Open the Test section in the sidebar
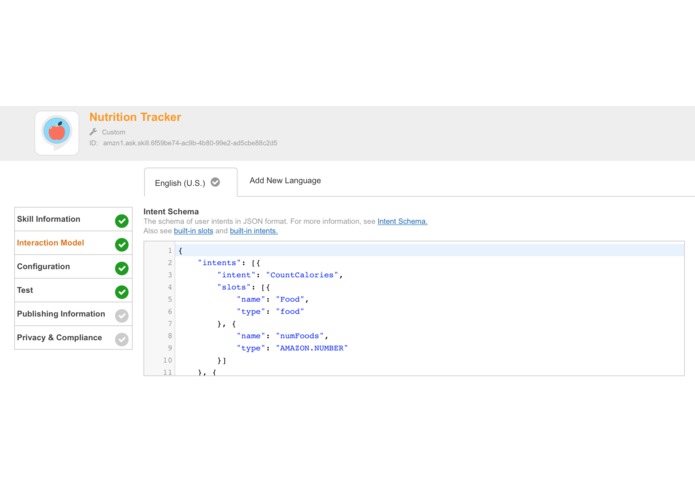The height and width of the screenshot is (494, 695). coord(74,290)
